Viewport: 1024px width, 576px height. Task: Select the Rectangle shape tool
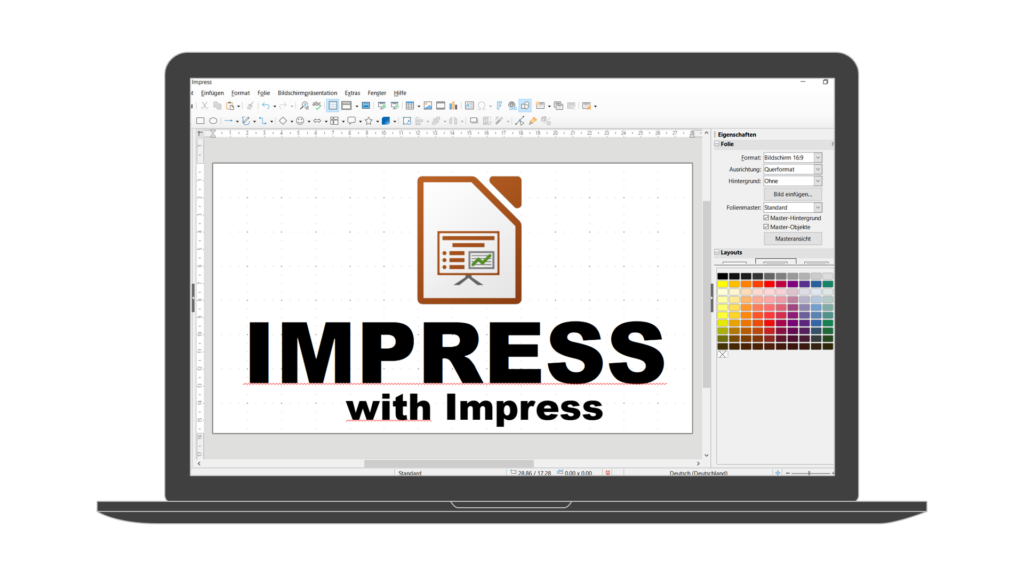(200, 121)
